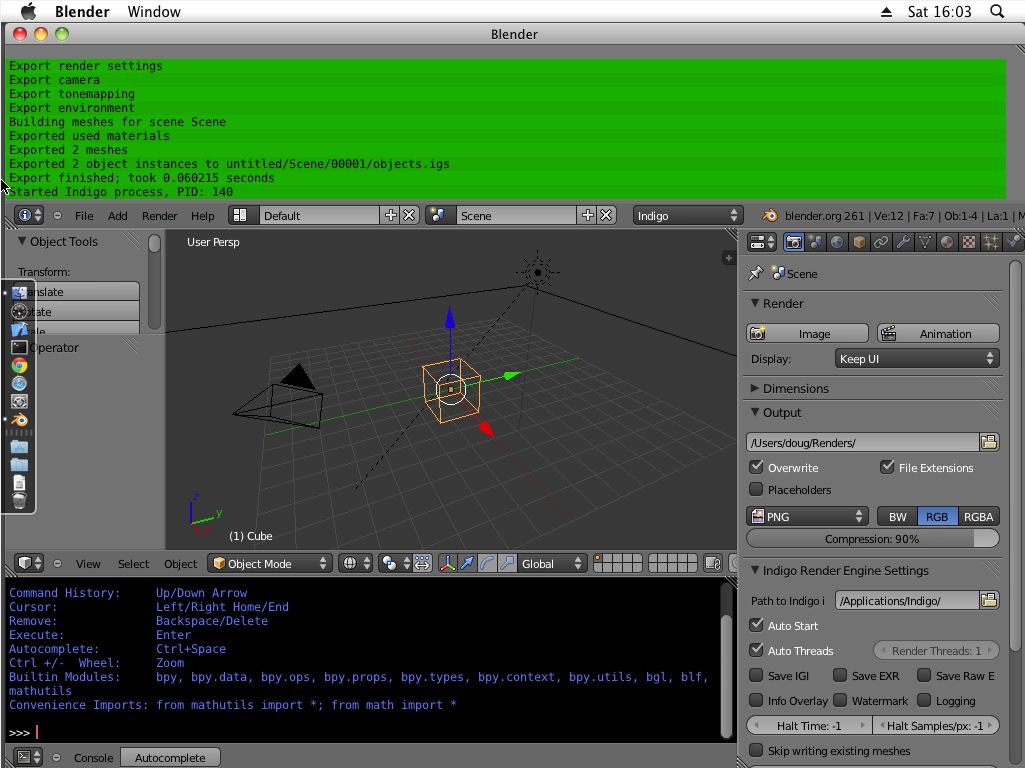
Task: Enable the Placeholders checkbox
Action: coord(756,490)
